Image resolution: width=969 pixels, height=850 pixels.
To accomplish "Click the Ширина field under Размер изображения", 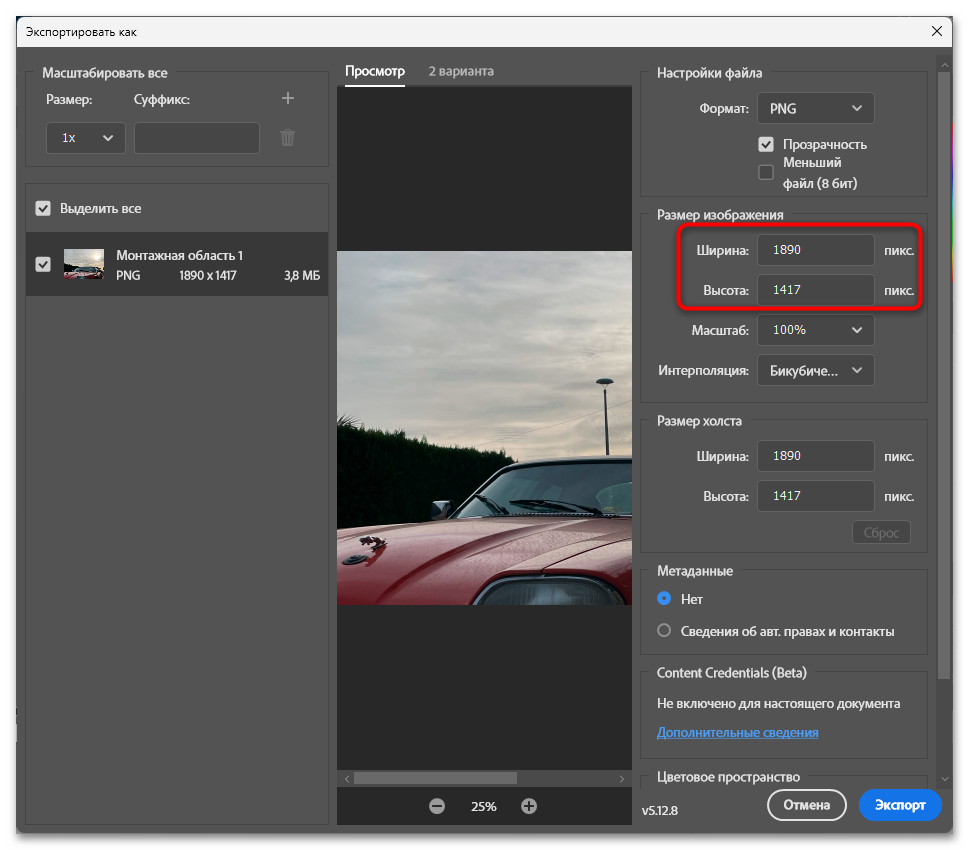I will [815, 250].
